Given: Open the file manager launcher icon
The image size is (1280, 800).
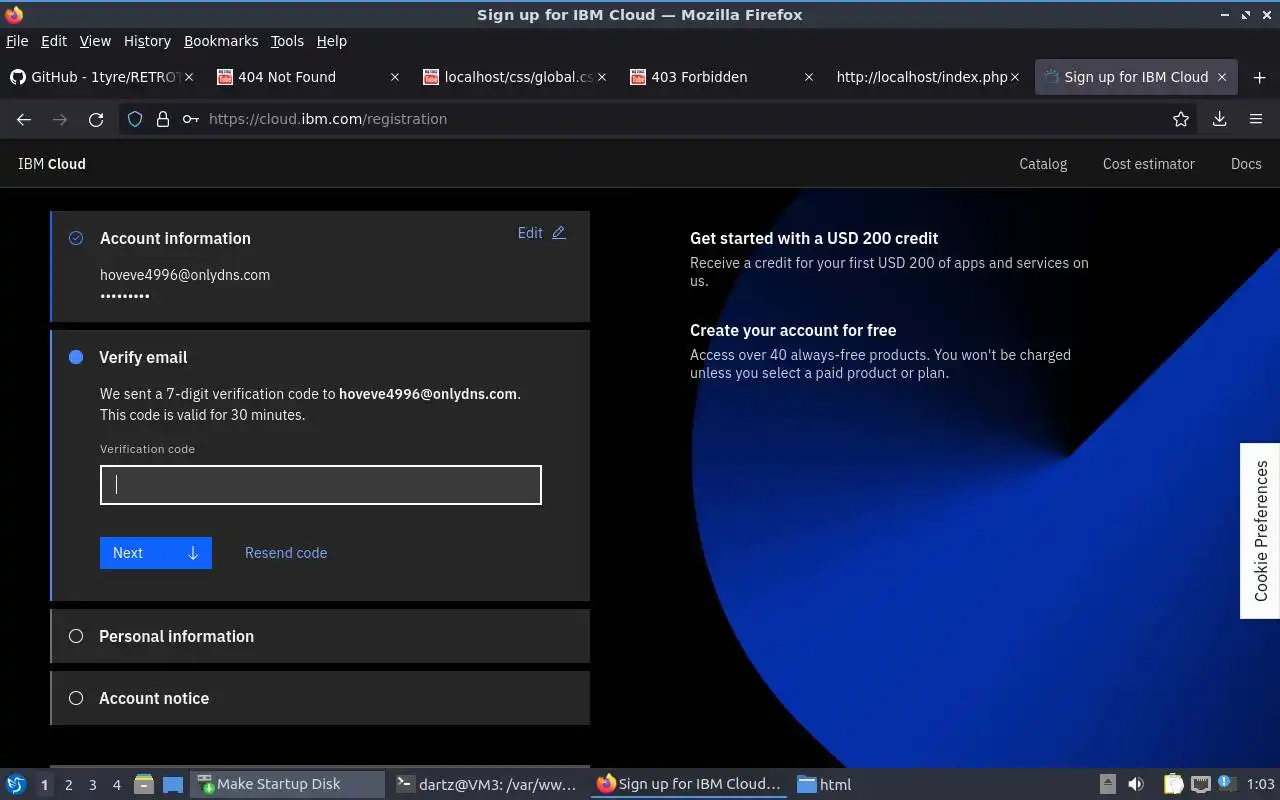Looking at the screenshot, I should coord(143,785).
